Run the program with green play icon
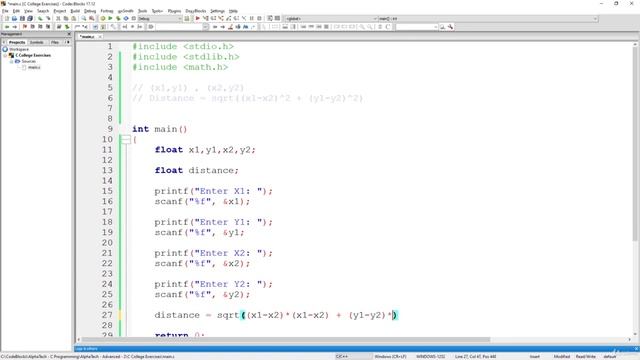640x360 pixels. point(110,19)
